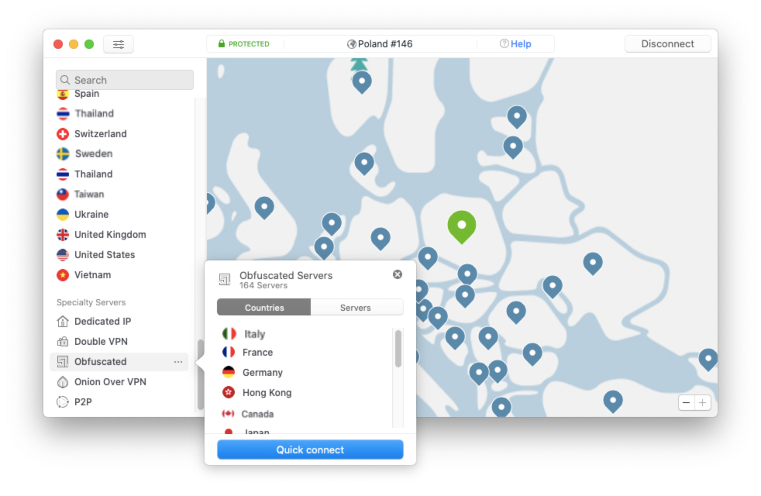The image size is (761, 496).
Task: Click the Ukraine flag icon
Action: tap(63, 215)
